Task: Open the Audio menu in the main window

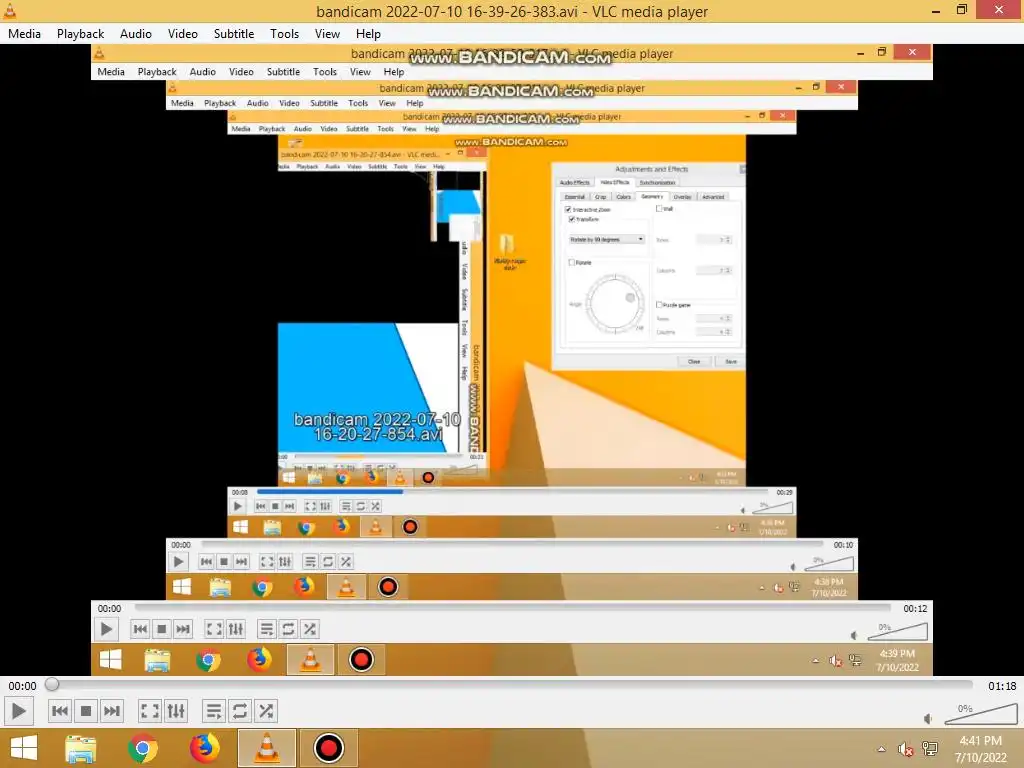Action: pyautogui.click(x=136, y=34)
